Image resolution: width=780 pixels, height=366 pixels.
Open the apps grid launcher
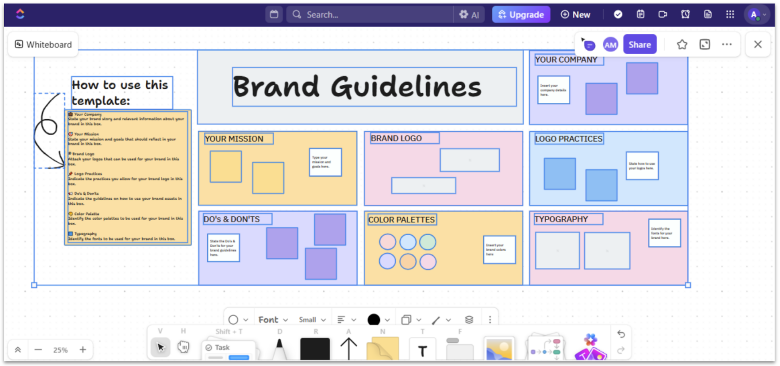[x=730, y=14]
